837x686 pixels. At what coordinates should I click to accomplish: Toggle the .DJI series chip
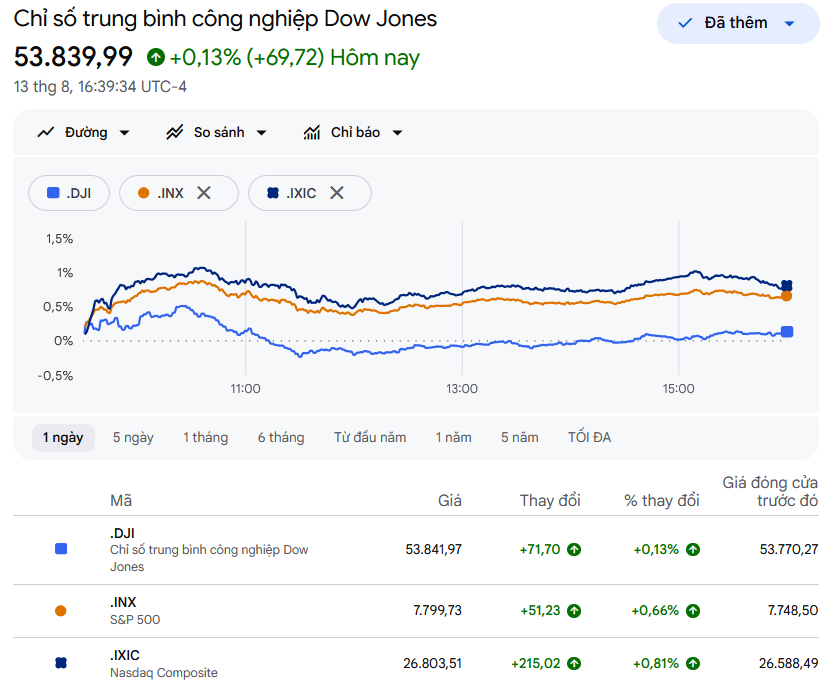coord(69,193)
